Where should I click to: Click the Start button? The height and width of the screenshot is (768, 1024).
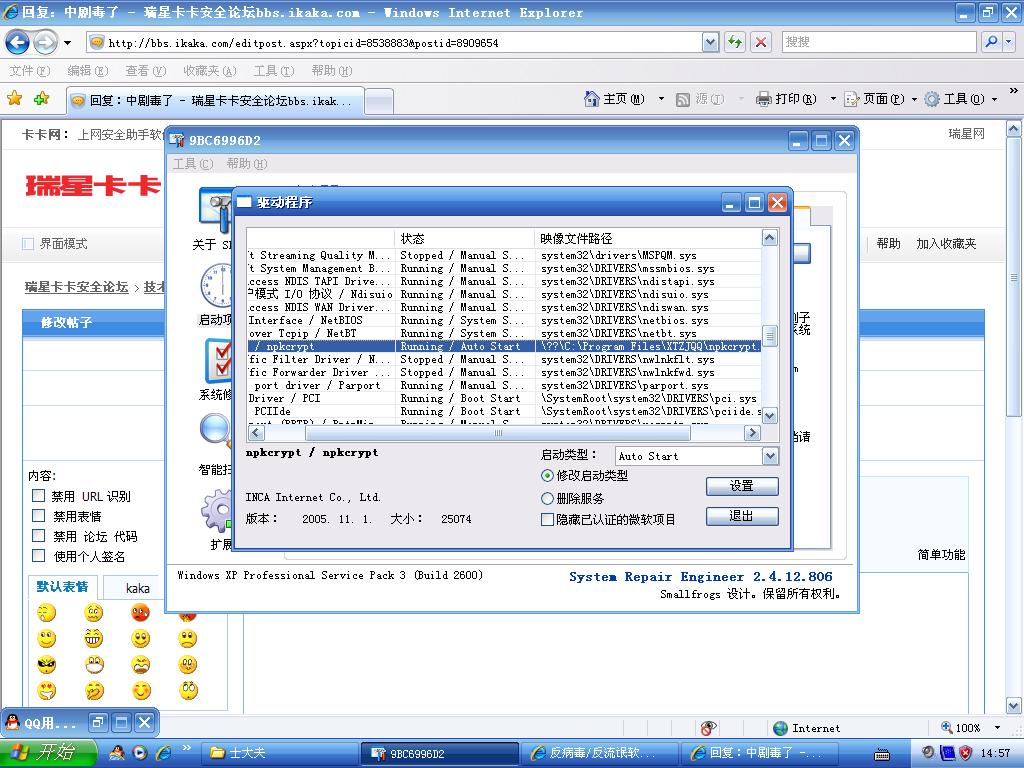click(47, 753)
